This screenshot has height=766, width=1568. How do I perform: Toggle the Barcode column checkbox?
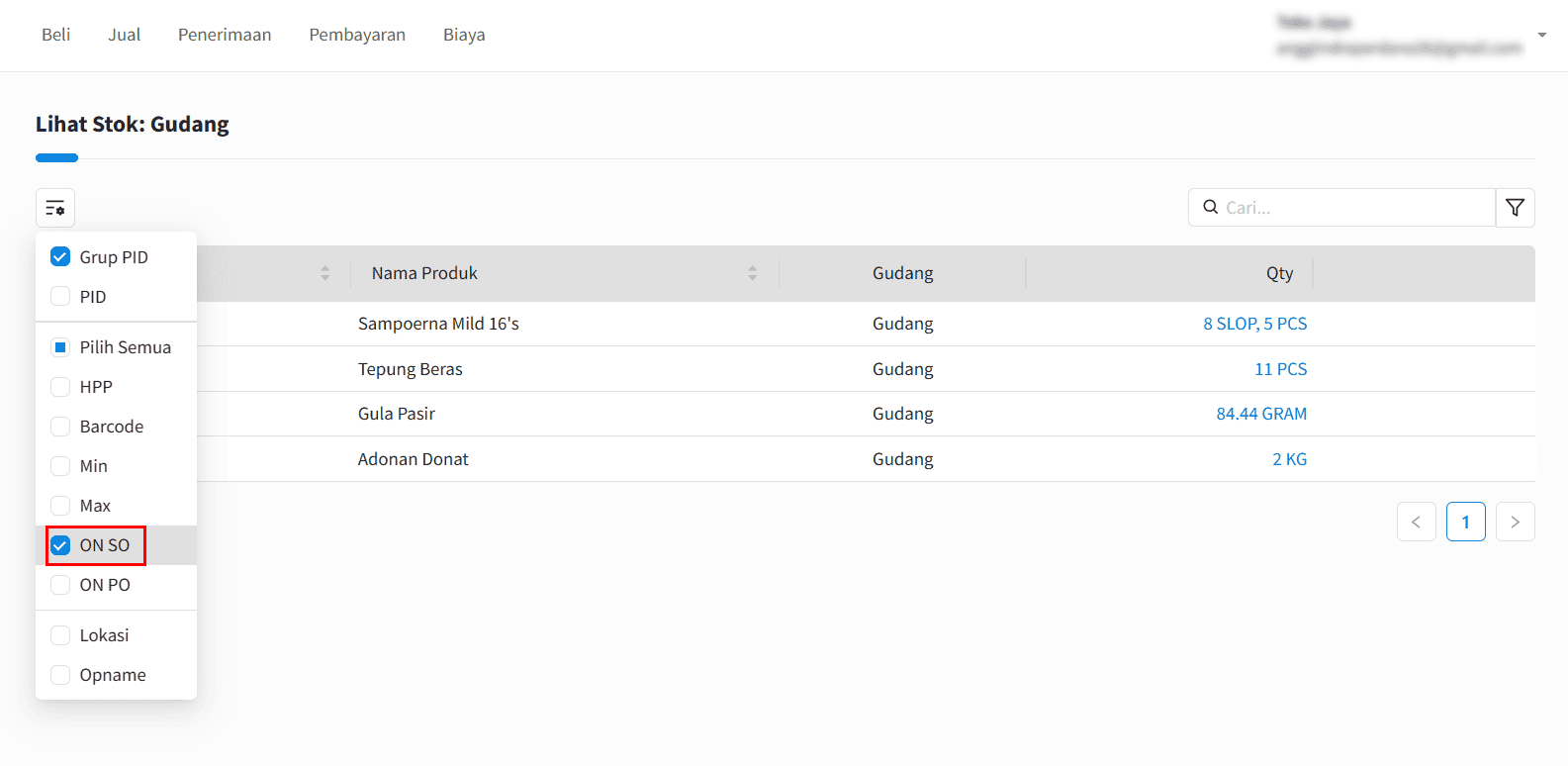(x=60, y=427)
